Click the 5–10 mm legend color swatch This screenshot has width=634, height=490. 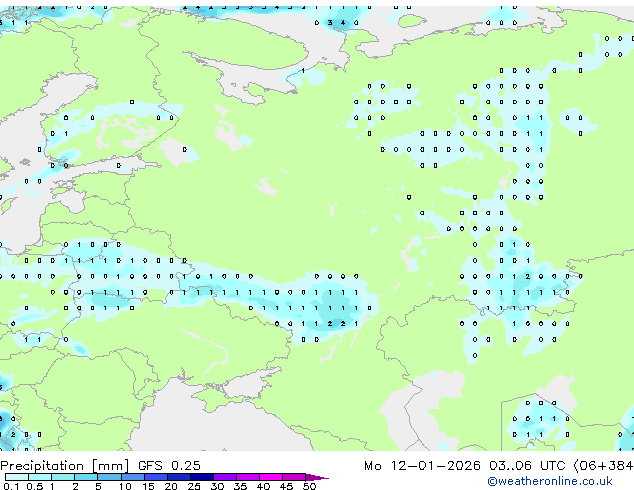109,477
